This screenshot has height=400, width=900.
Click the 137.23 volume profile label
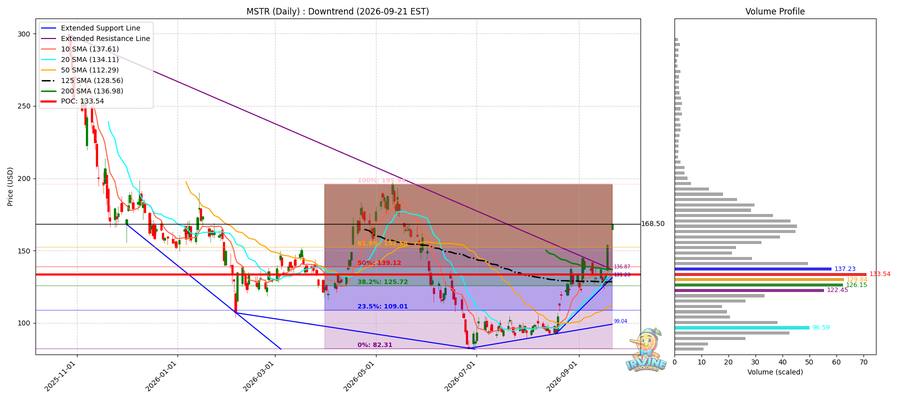[844, 269]
